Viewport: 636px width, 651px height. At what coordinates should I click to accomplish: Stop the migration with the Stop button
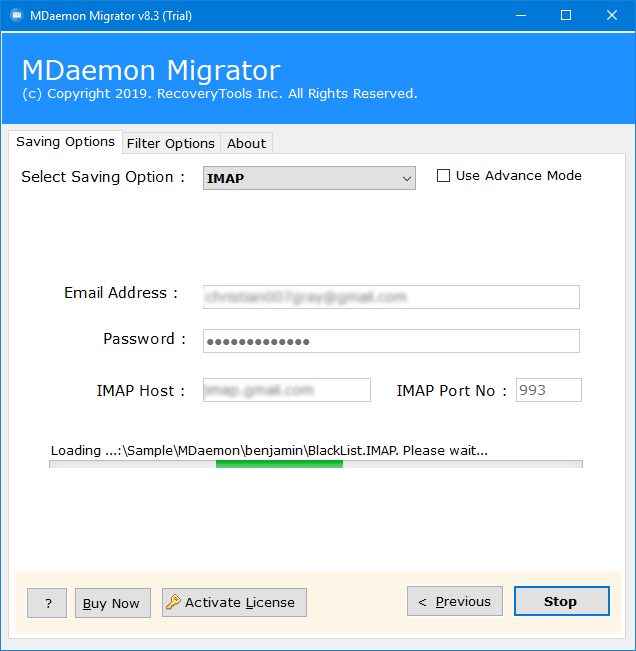562,601
